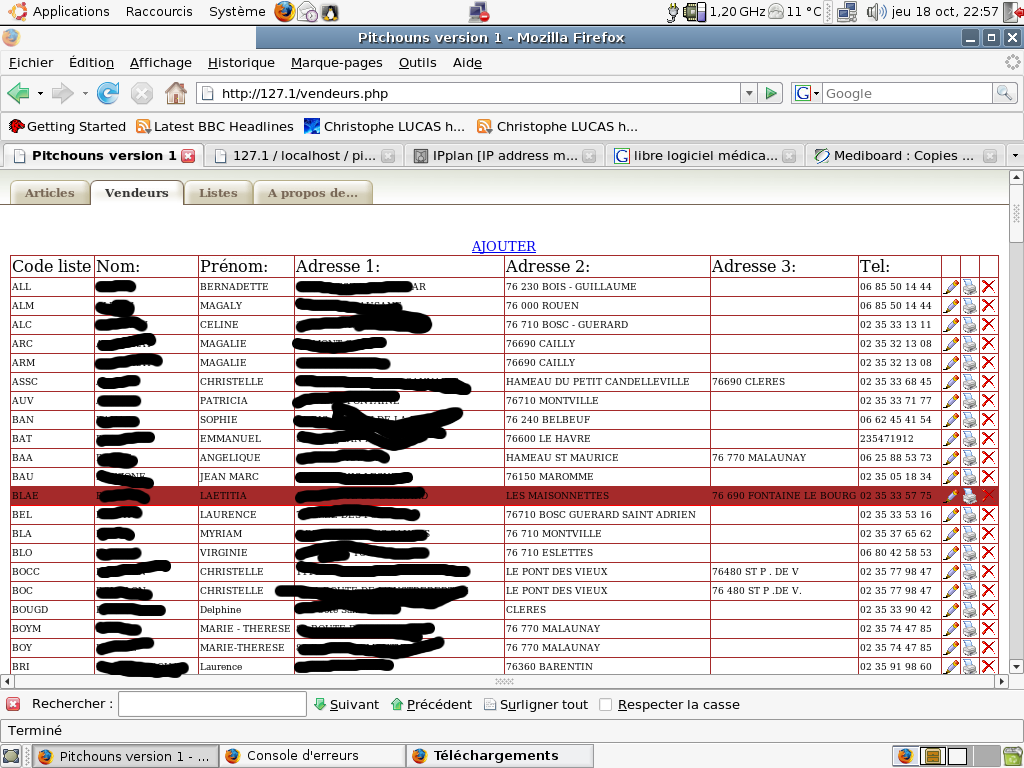Switch to the Articles tab
The width and height of the screenshot is (1024, 768).
tap(50, 193)
